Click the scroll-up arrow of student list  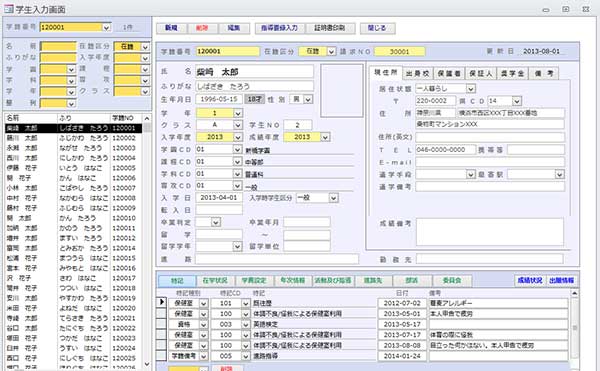coord(147,118)
